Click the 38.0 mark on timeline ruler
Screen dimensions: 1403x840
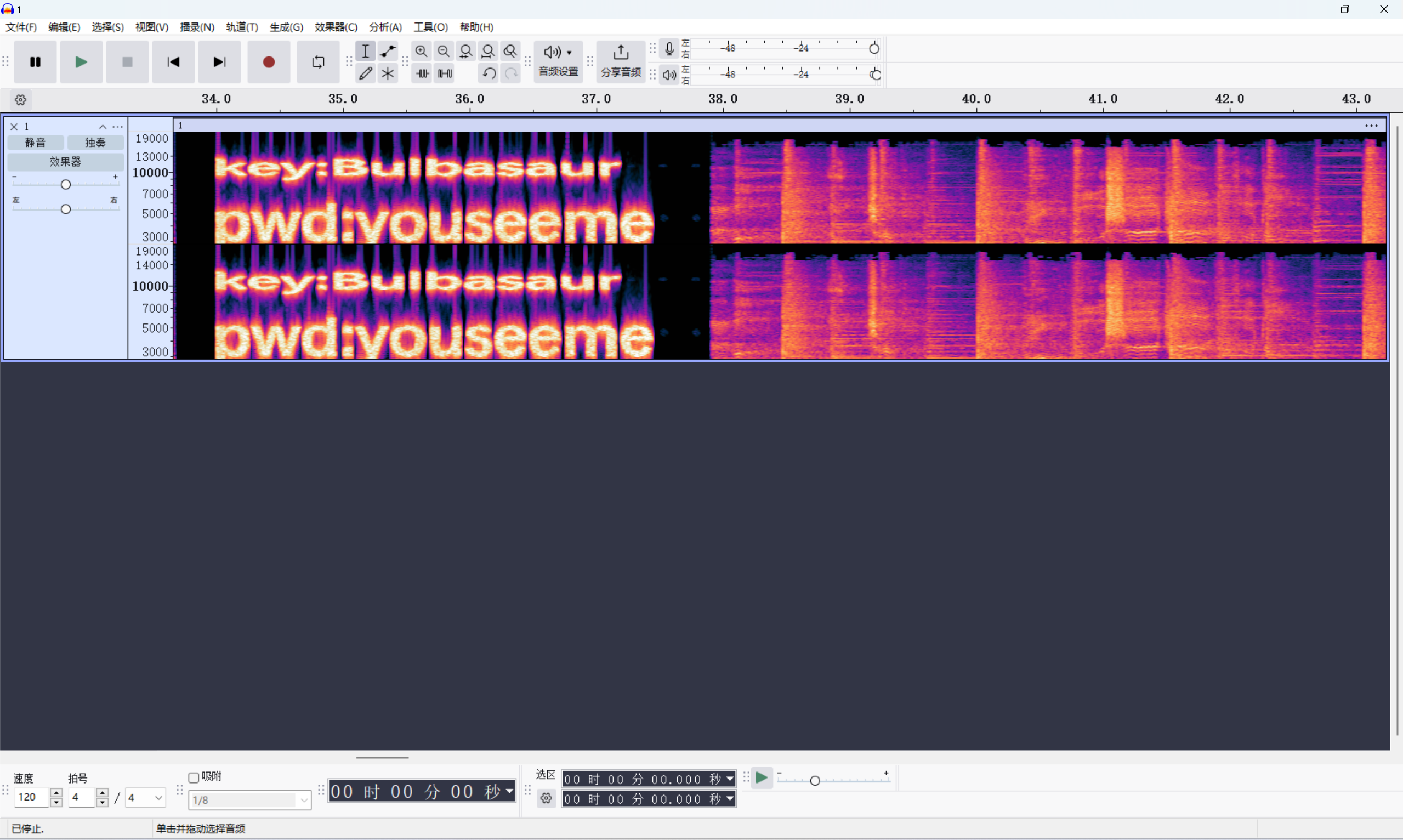723,99
